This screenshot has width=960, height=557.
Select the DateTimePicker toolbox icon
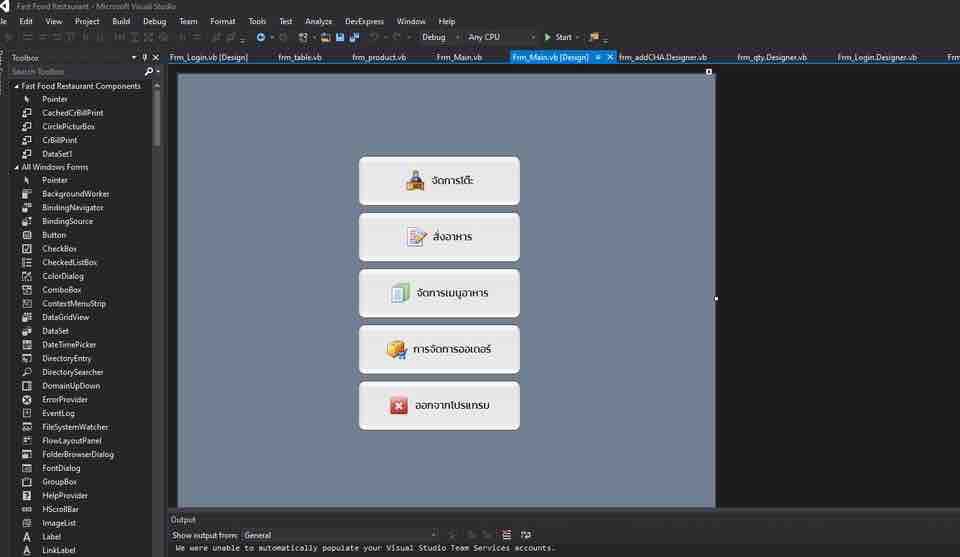pos(27,345)
